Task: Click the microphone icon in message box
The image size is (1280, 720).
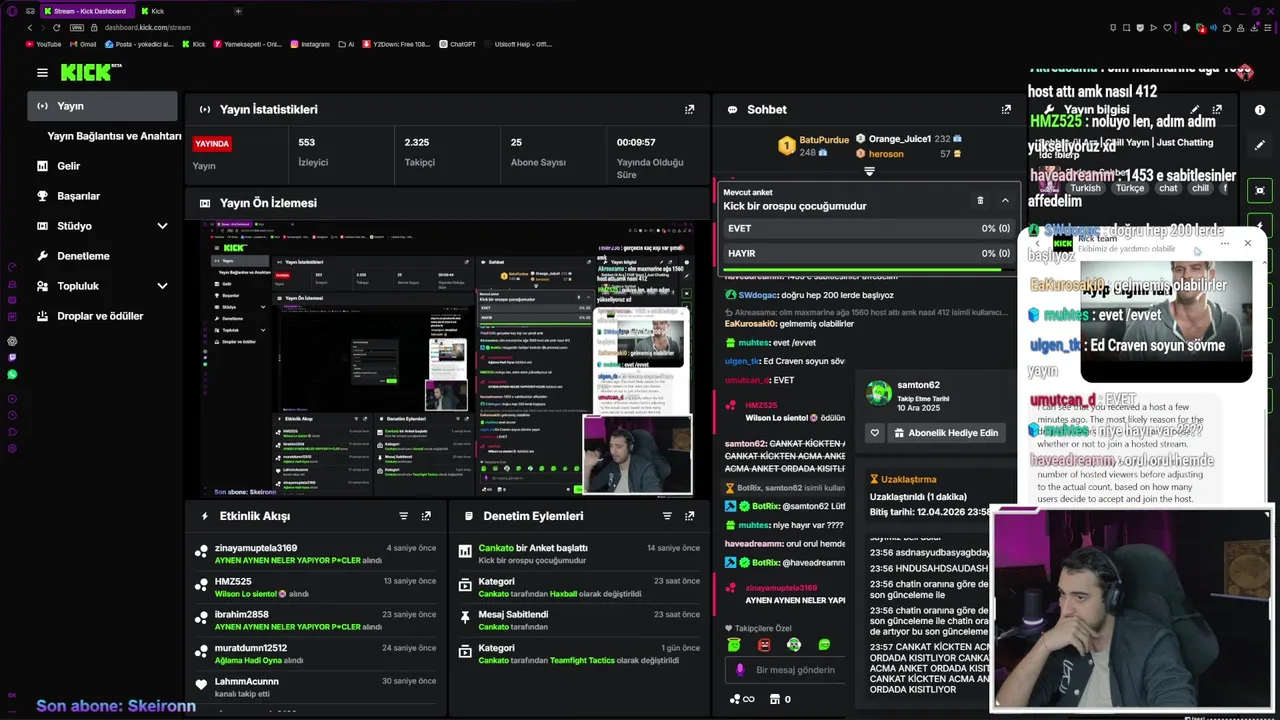Action: pos(740,670)
